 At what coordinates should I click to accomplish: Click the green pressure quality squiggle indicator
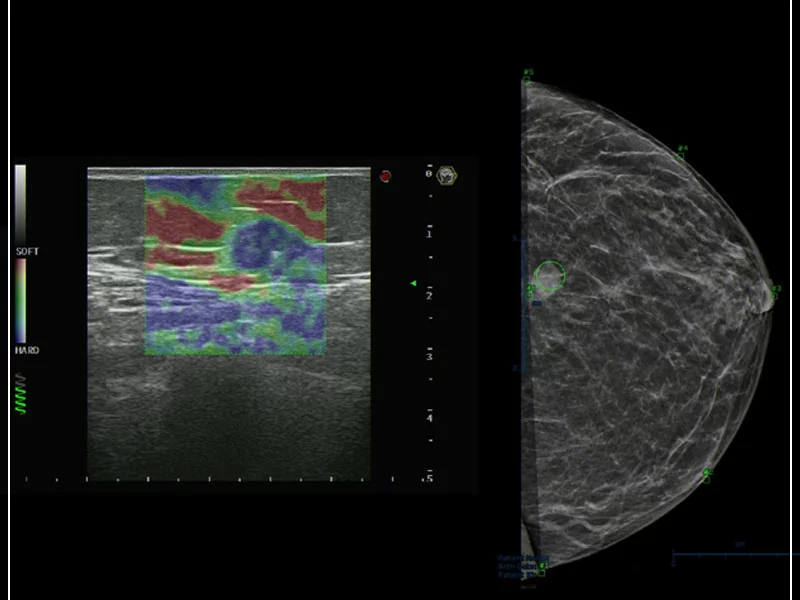point(19,401)
